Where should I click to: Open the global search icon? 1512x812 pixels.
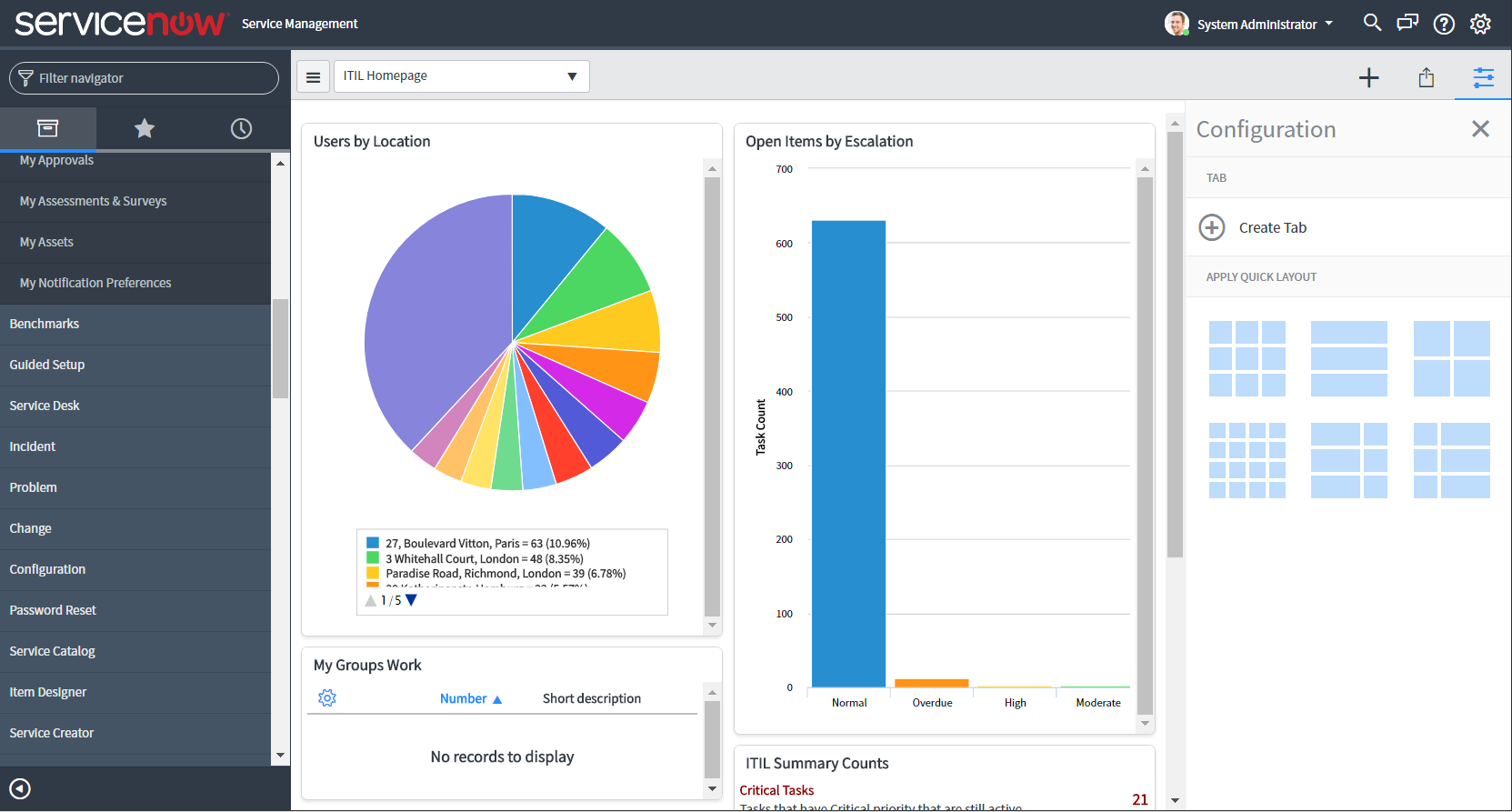click(1372, 23)
